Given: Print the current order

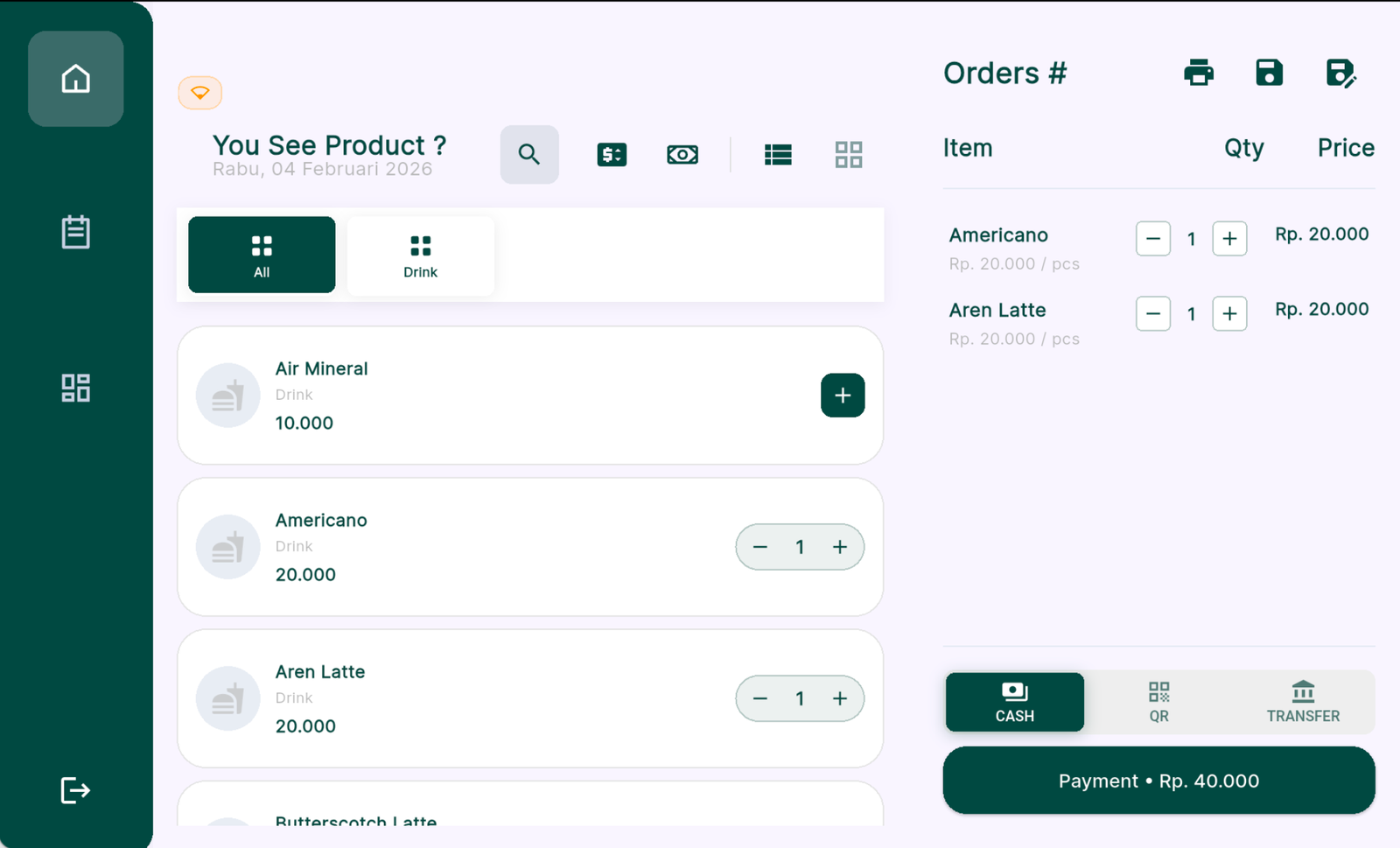Looking at the screenshot, I should 1199,73.
